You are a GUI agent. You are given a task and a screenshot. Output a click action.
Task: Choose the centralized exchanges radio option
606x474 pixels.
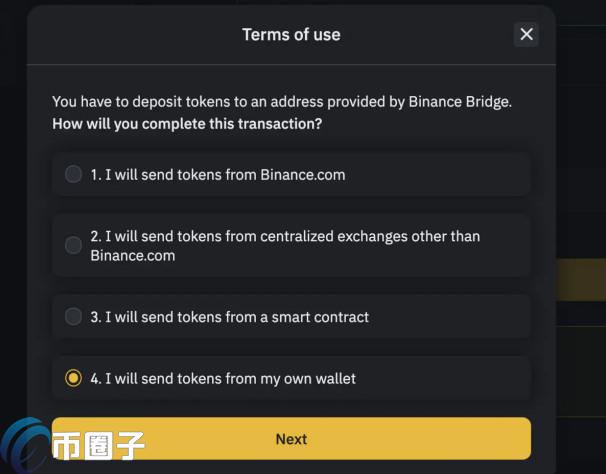click(73, 245)
